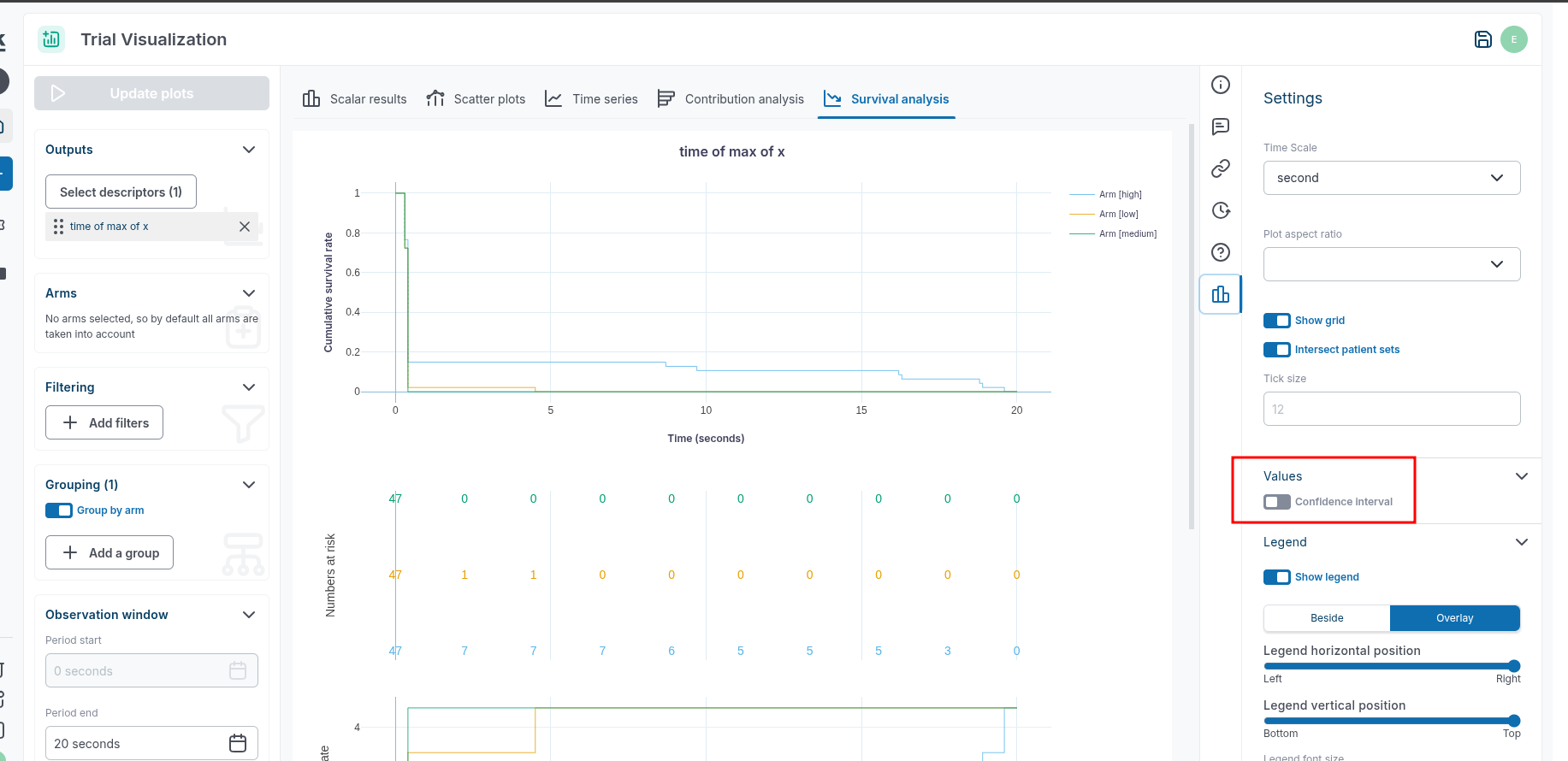This screenshot has width=1568, height=761.
Task: Open the user avatar E menu
Action: pos(1514,39)
